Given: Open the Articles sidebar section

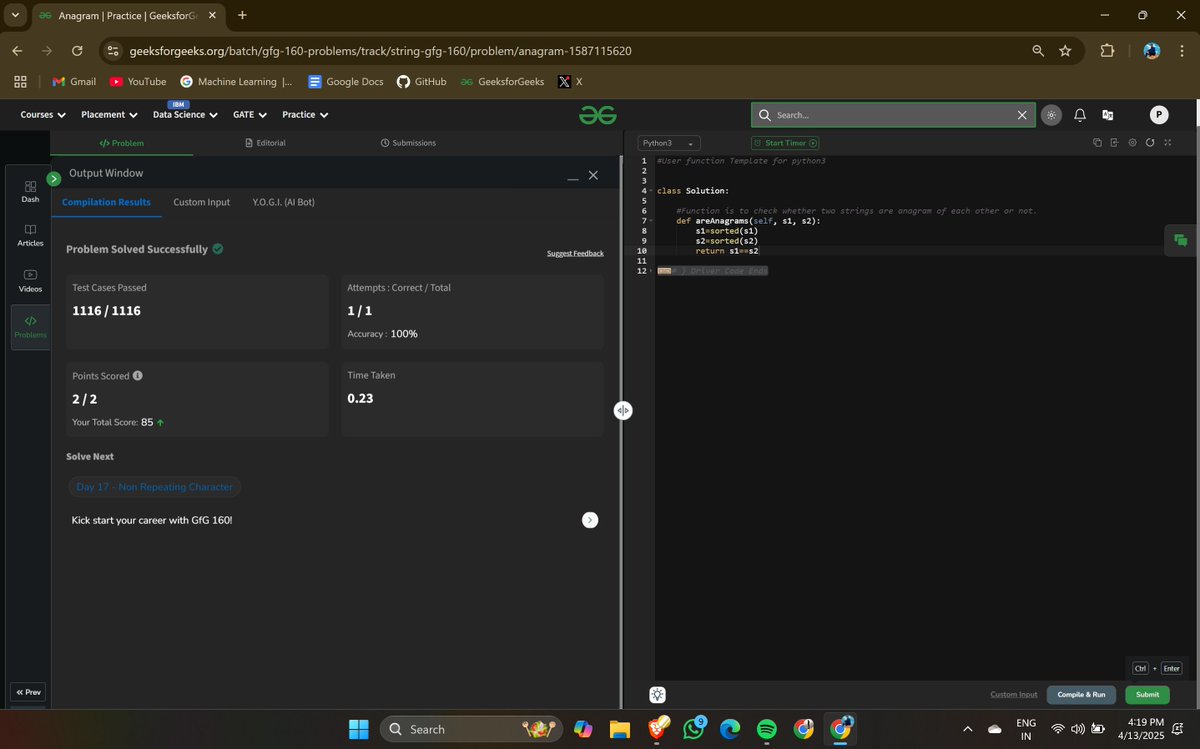Looking at the screenshot, I should pyautogui.click(x=30, y=235).
